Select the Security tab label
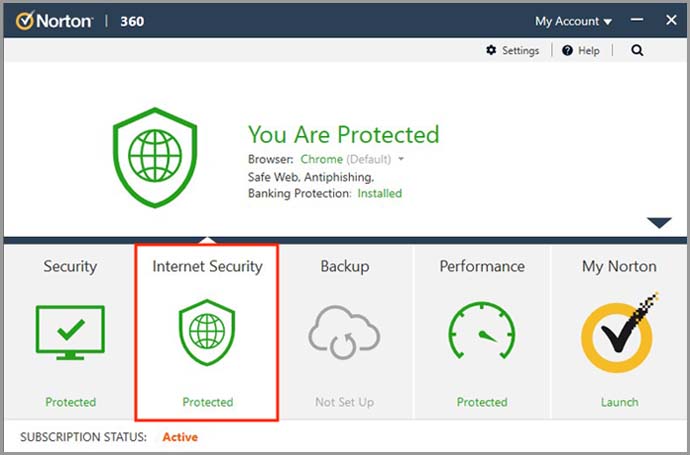This screenshot has height=455, width=690. 70,266
